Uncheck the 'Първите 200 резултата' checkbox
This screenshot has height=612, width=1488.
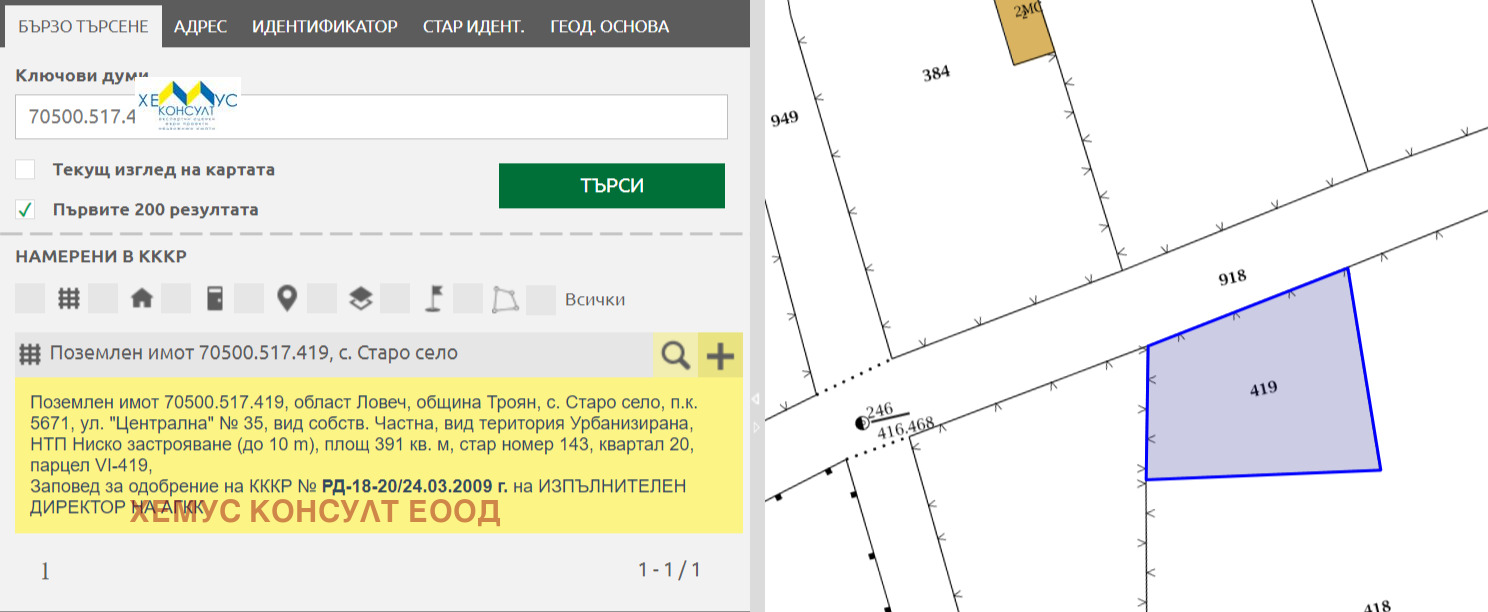click(25, 210)
